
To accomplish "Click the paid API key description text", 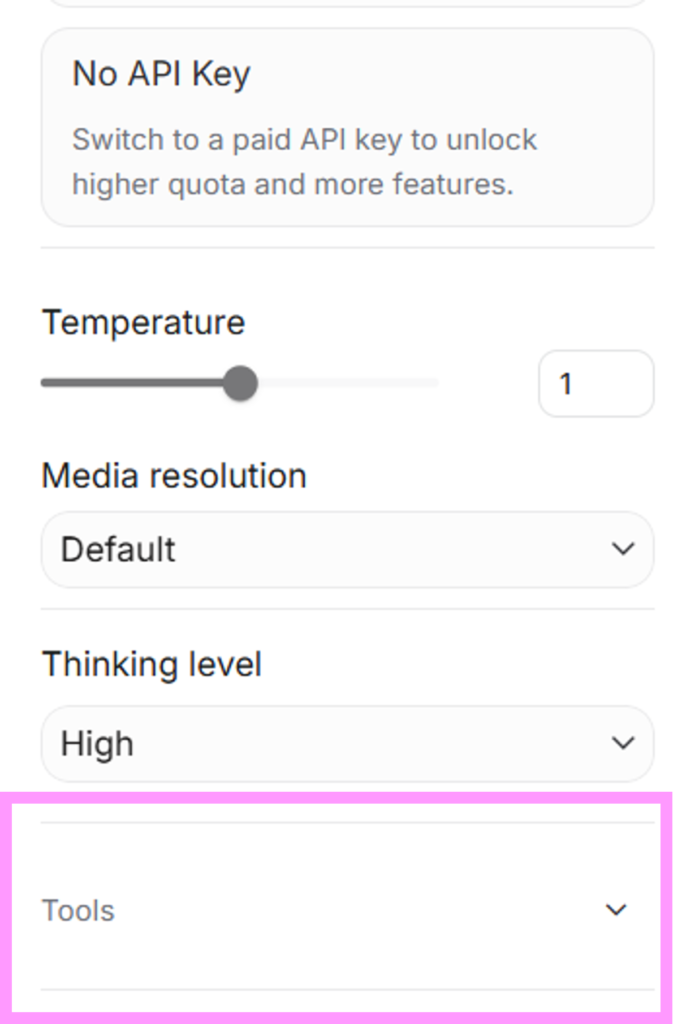I will coord(304,162).
